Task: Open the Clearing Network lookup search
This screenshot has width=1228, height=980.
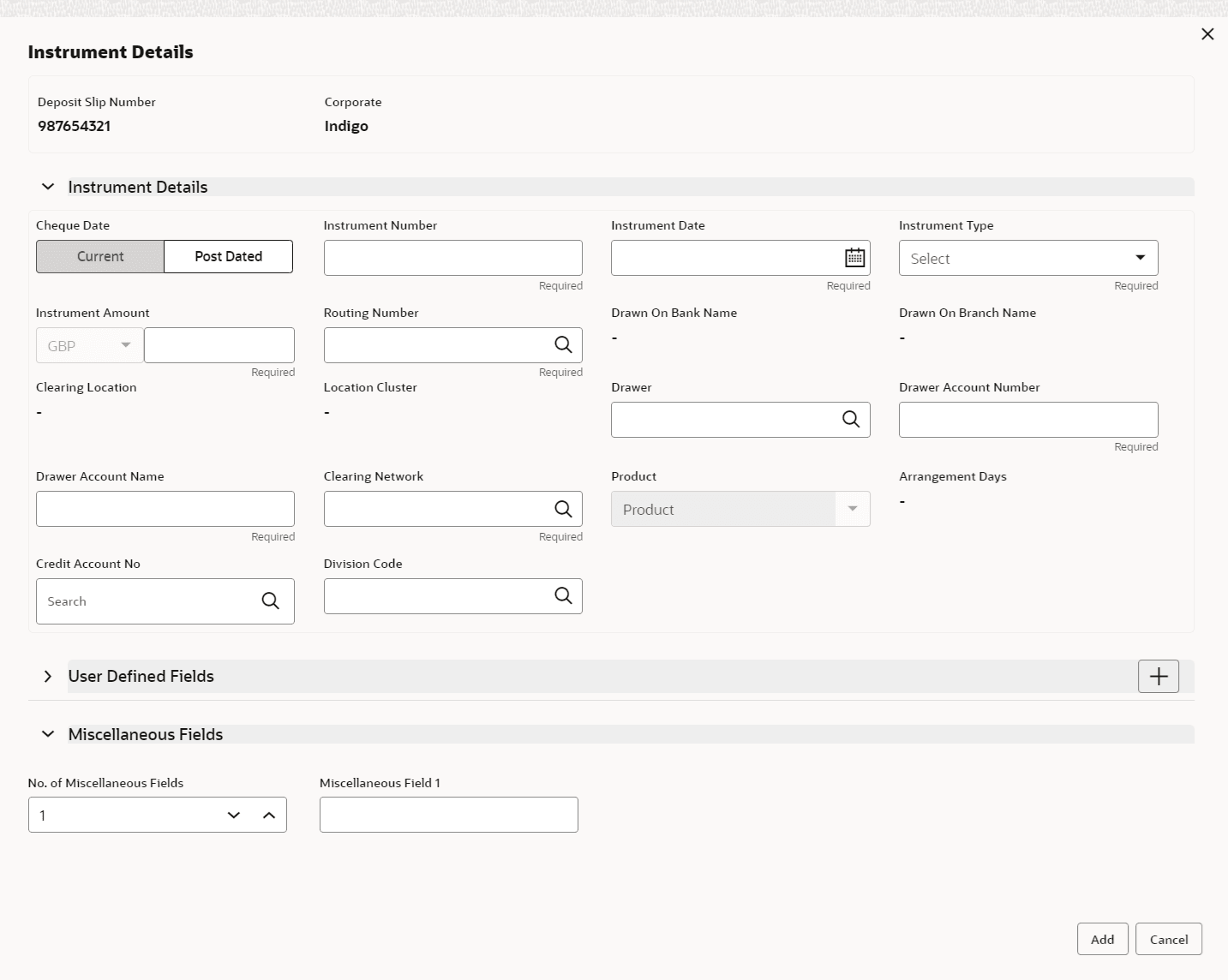Action: click(x=563, y=509)
